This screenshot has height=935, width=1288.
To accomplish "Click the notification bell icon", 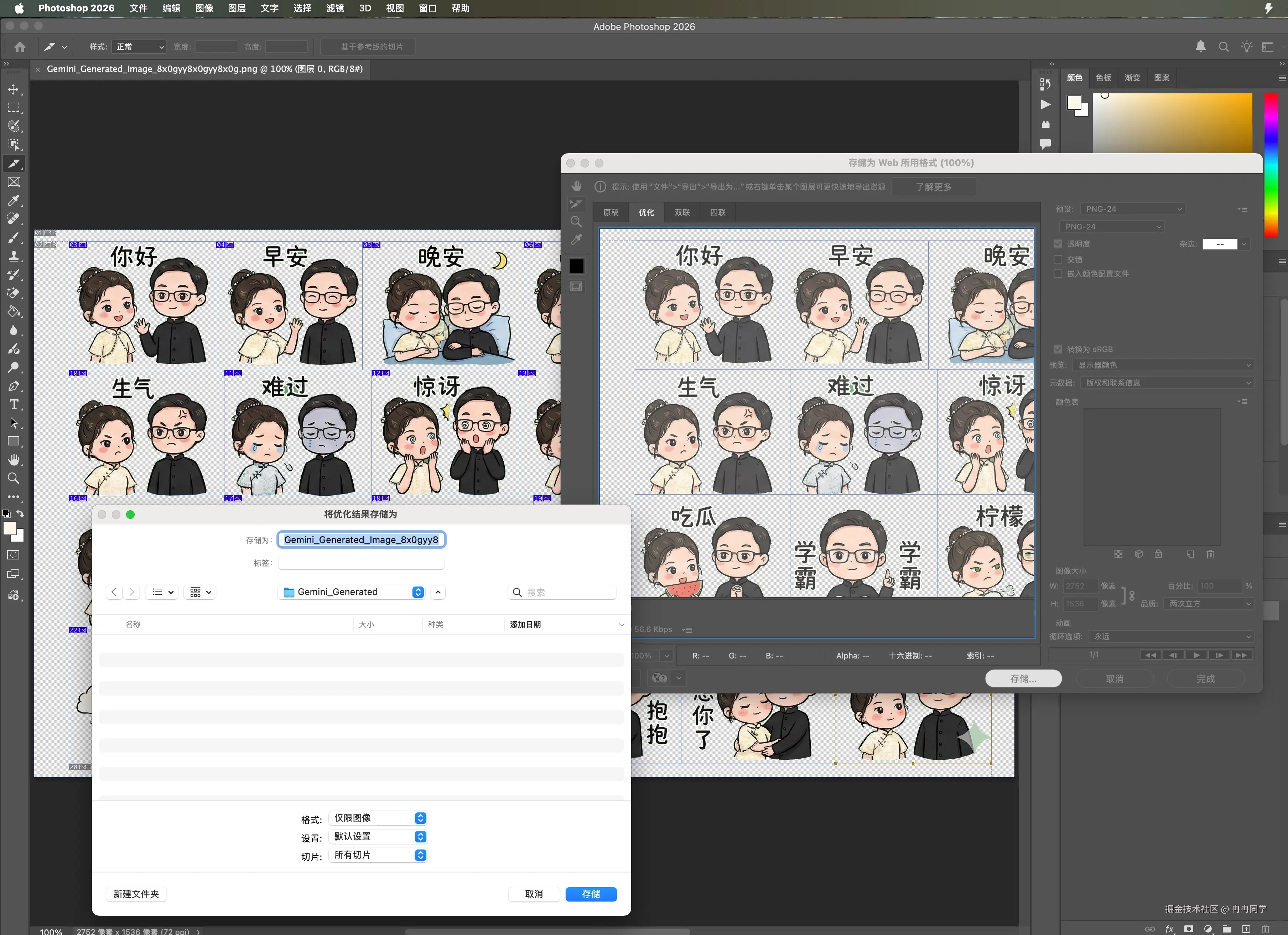I will 1200,47.
